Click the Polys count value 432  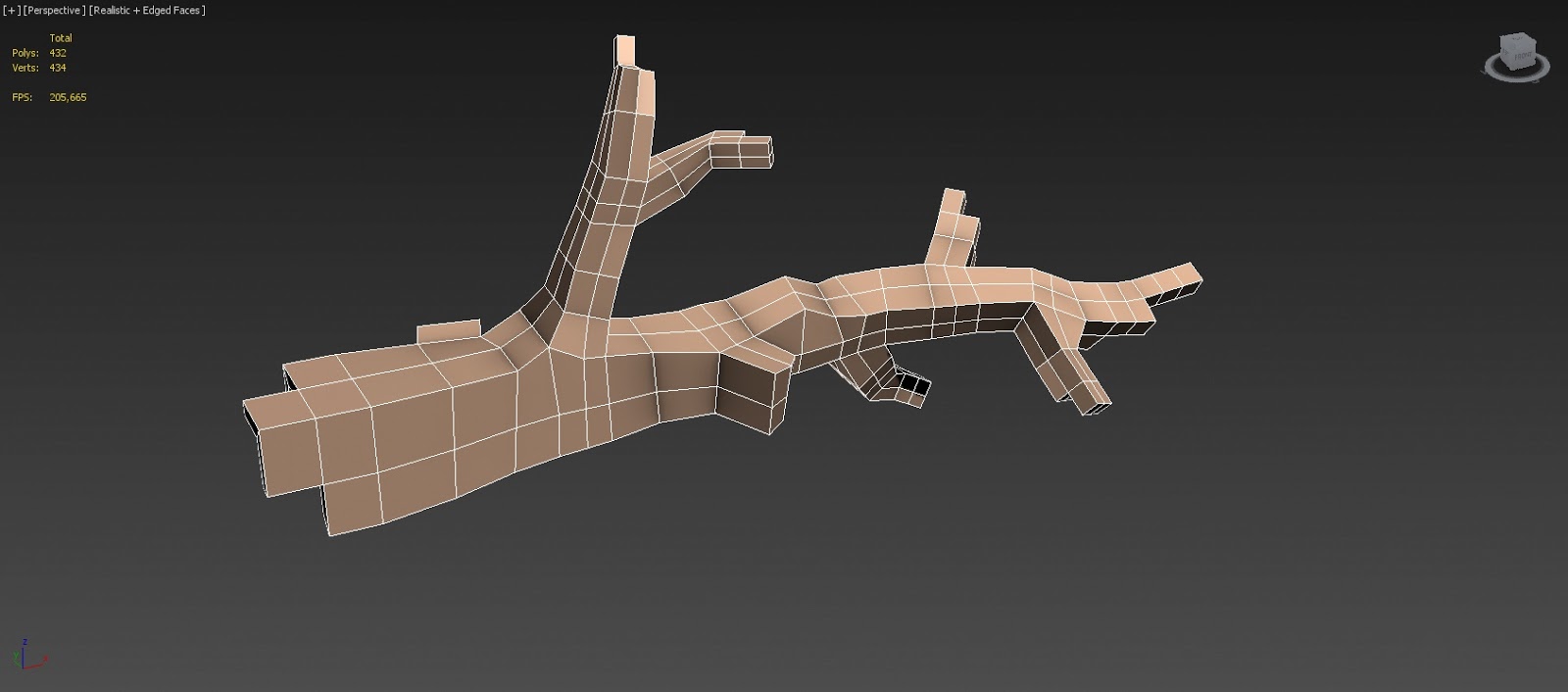[58, 53]
